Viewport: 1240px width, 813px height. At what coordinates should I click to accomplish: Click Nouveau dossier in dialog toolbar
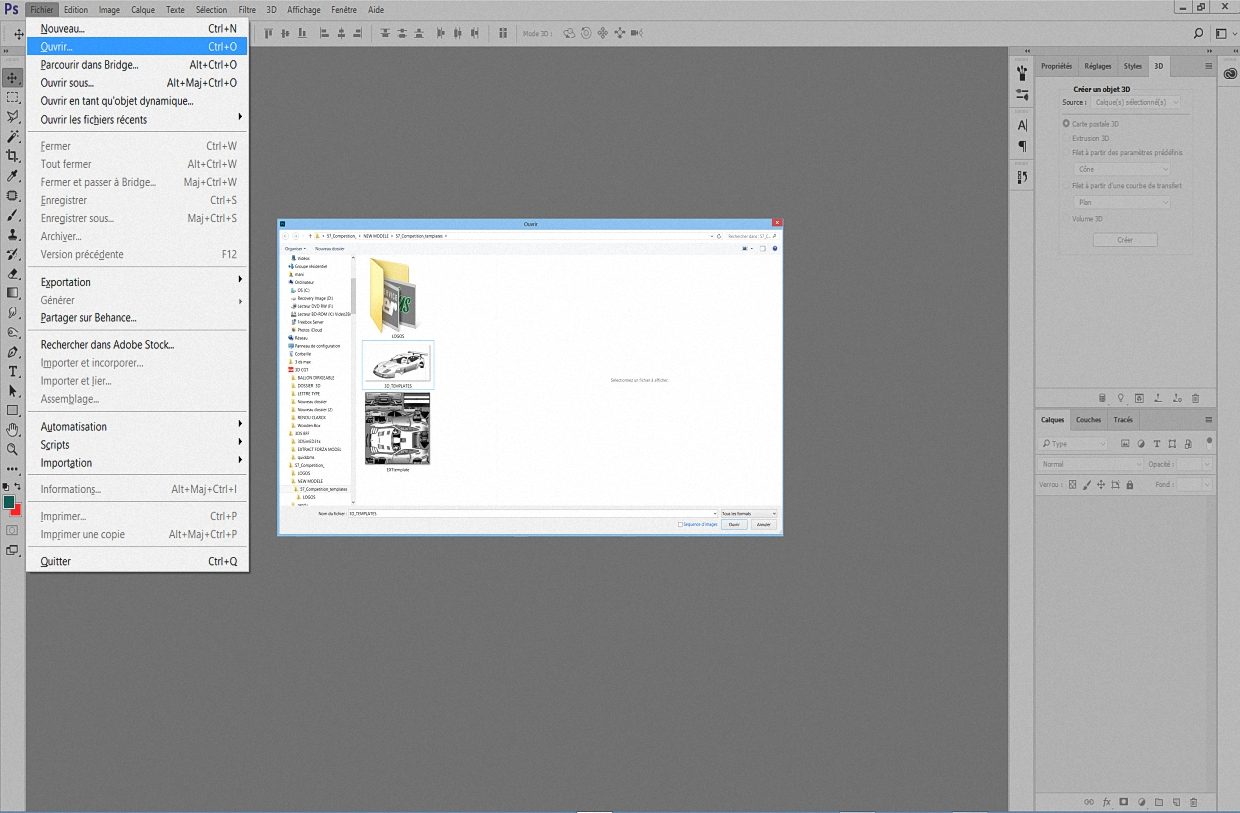(330, 248)
